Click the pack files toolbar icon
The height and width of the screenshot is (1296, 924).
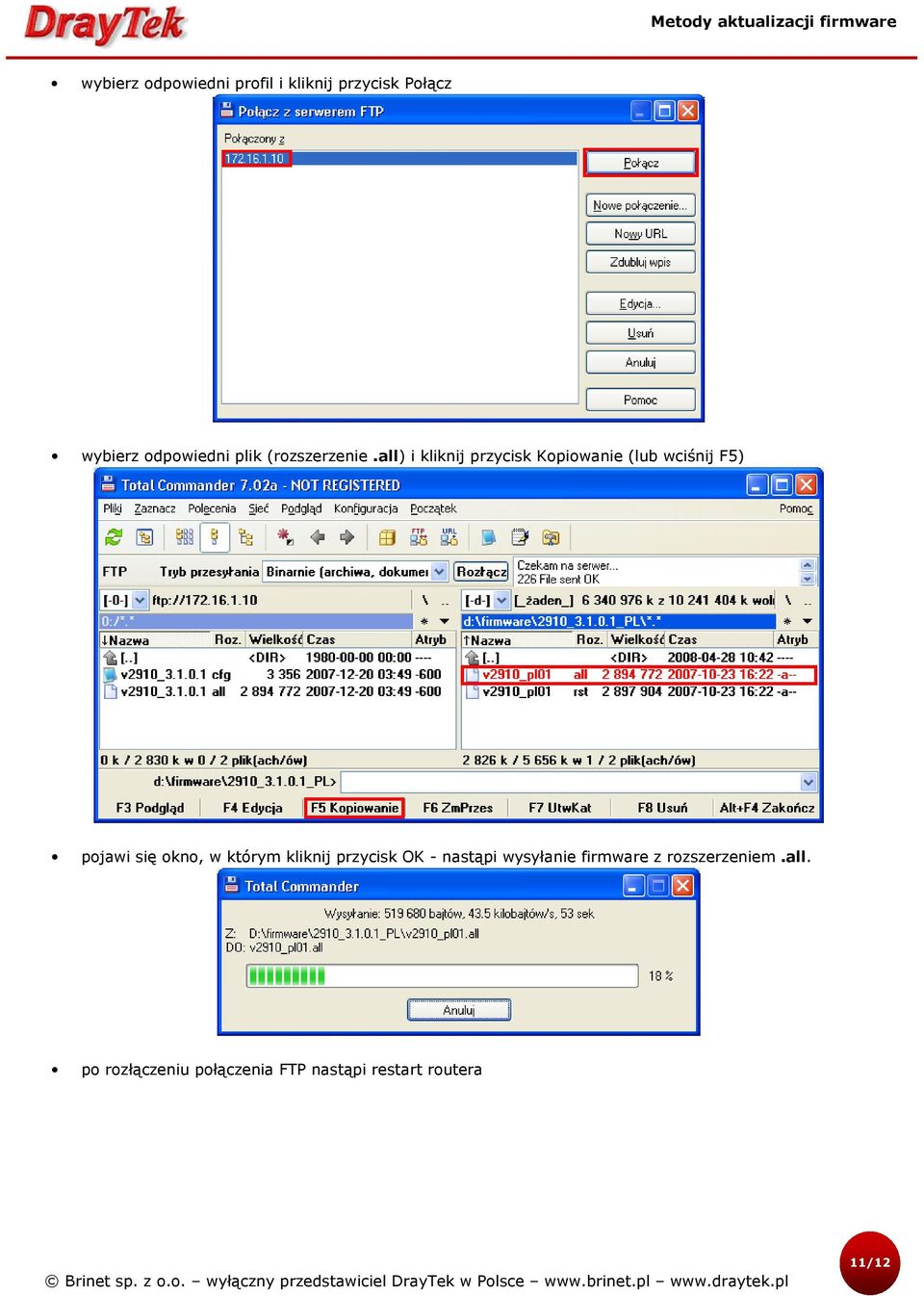pyautogui.click(x=387, y=537)
